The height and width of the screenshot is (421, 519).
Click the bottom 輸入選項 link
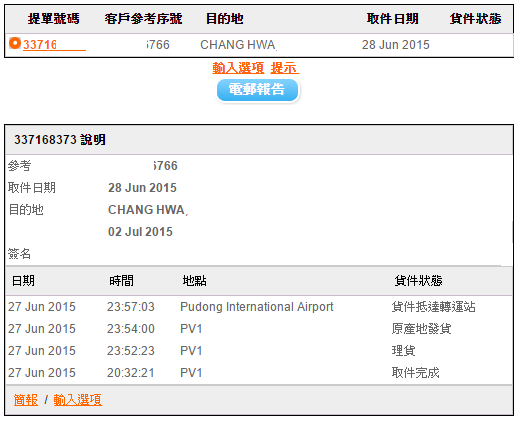[x=77, y=399]
